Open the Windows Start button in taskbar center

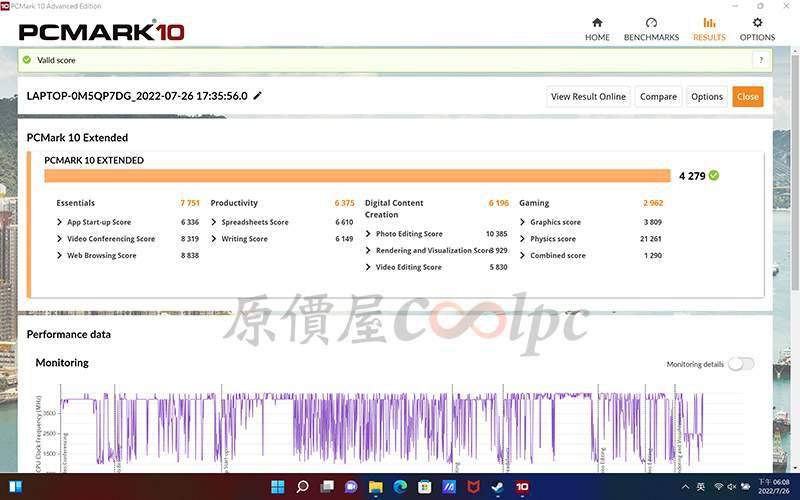click(278, 487)
